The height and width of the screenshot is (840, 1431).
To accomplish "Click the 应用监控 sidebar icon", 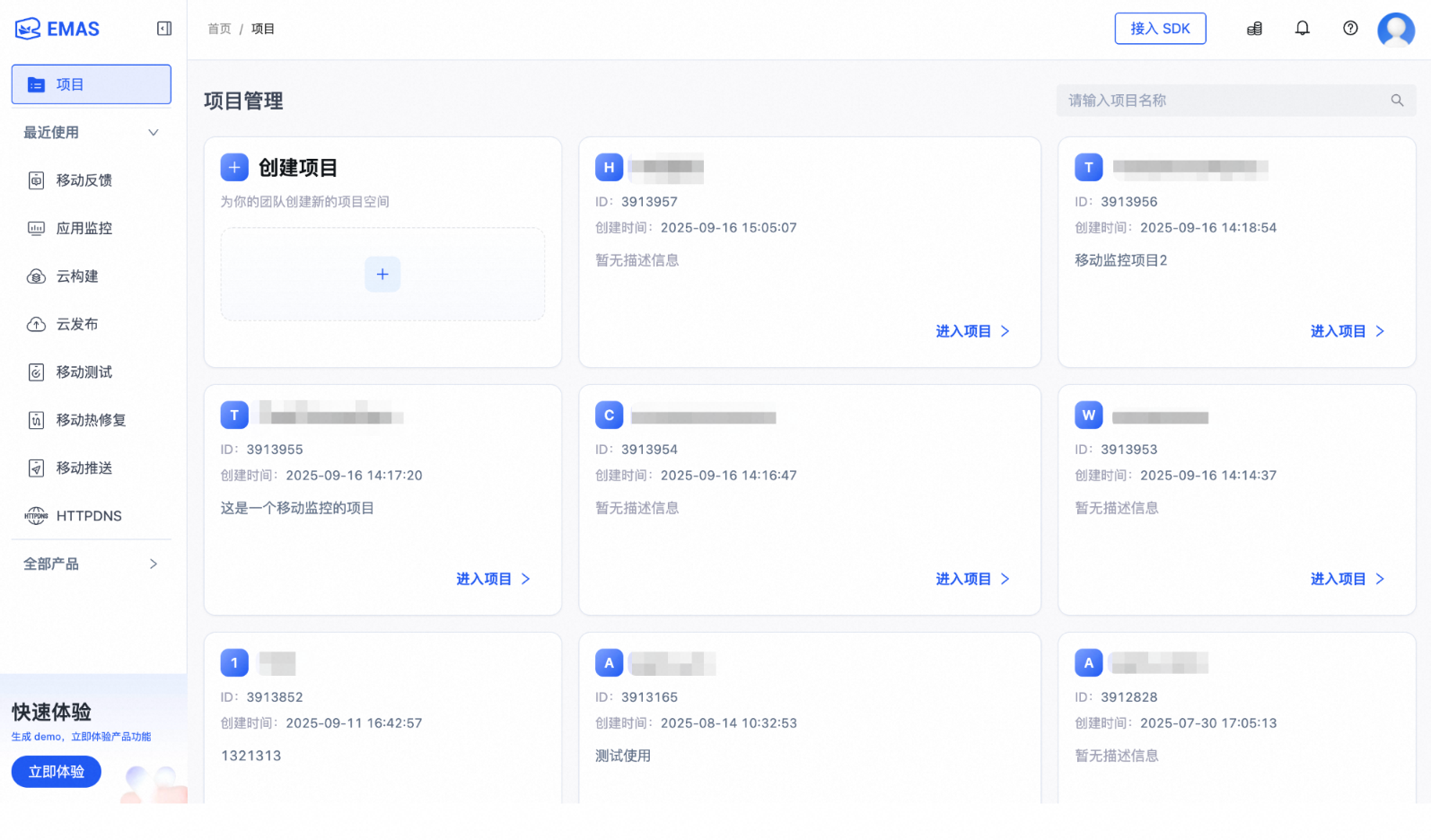I will coord(36,228).
